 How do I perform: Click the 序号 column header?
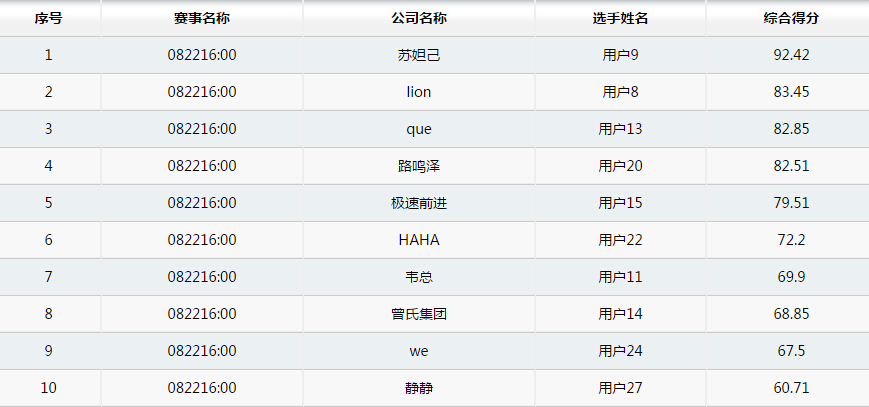(x=49, y=18)
